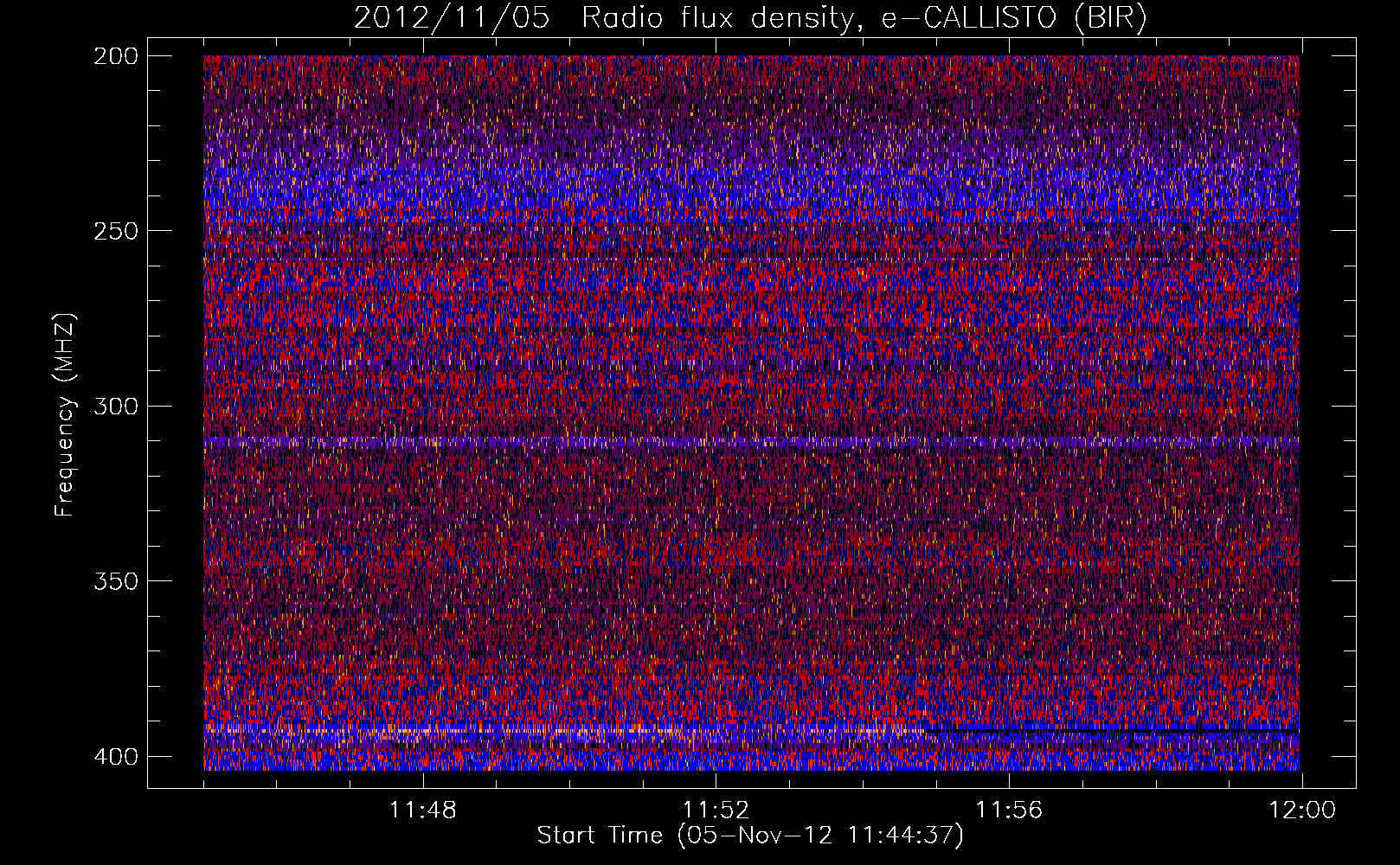Click the 11:52 time tick label
Viewport: 1400px width, 865px height.
(716, 811)
